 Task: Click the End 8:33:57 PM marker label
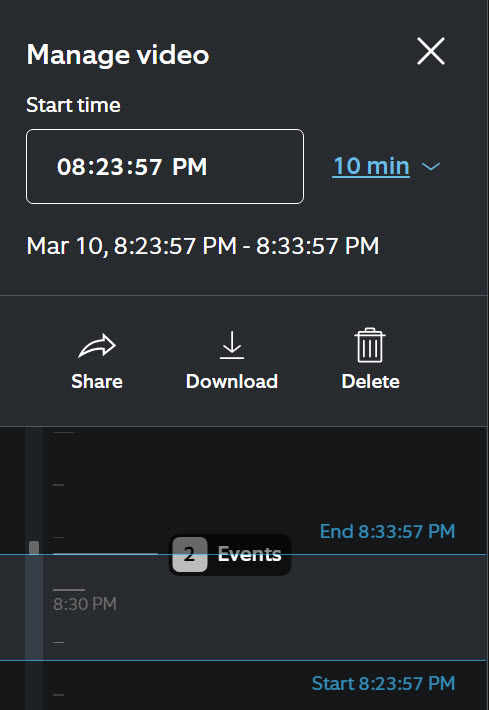[x=387, y=531]
